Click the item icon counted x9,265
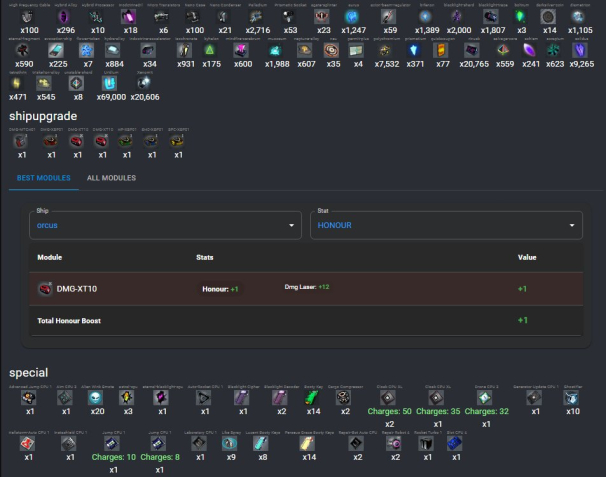 pos(581,50)
